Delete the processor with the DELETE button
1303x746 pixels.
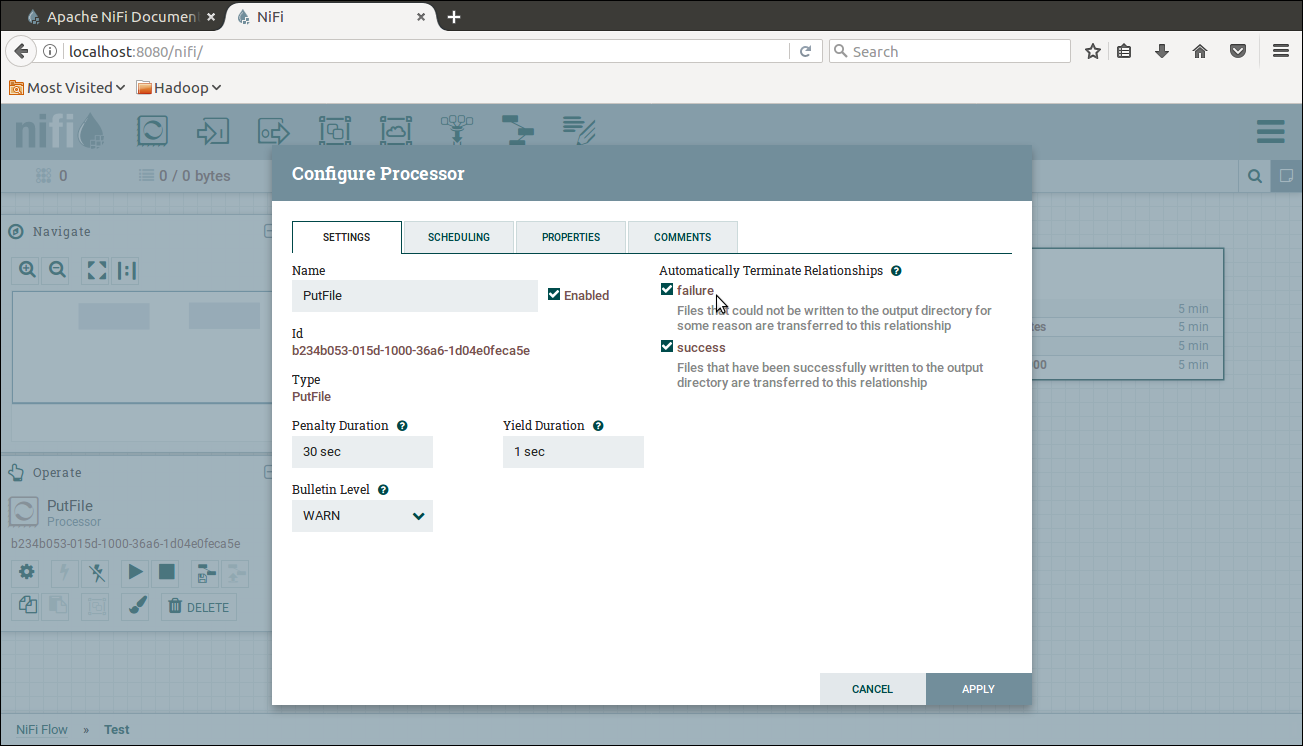coord(198,606)
